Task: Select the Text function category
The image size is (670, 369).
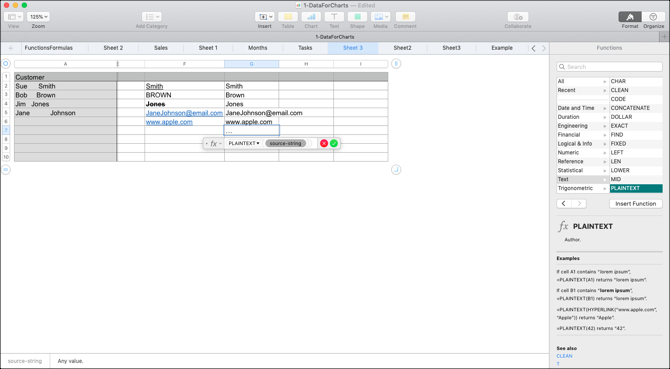Action: tap(582, 179)
